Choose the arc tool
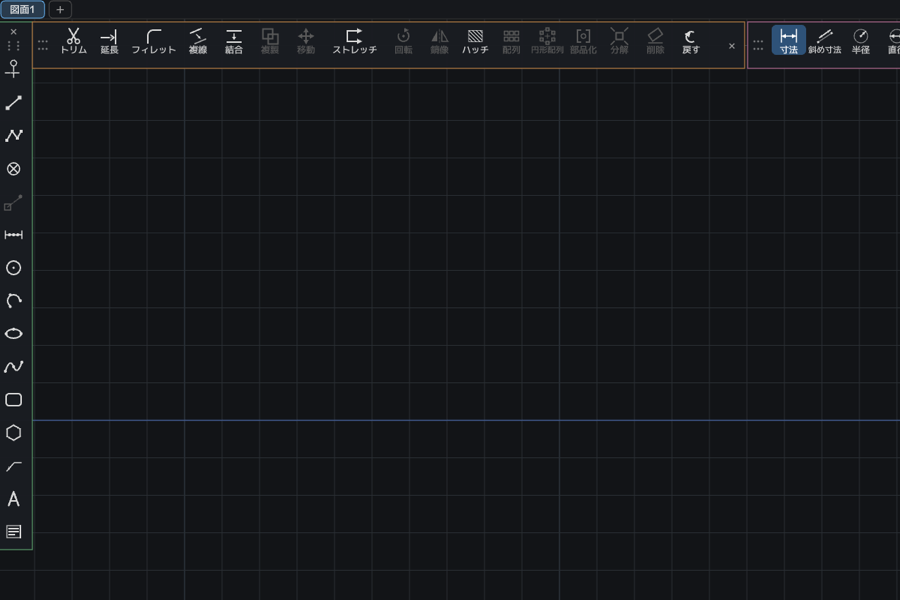Viewport: 900px width, 600px height. click(13, 301)
